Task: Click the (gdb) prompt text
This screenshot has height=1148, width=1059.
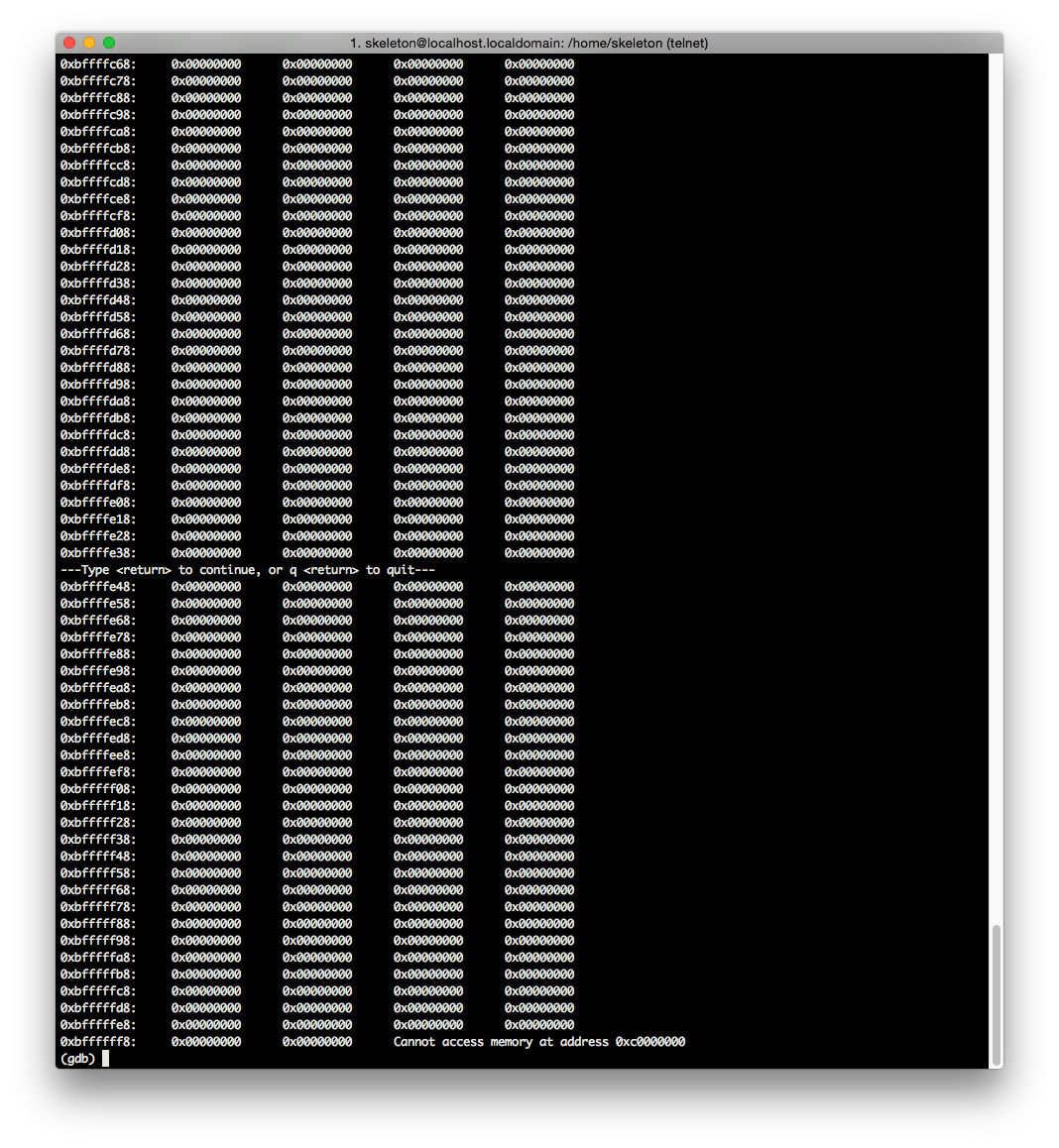Action: (x=77, y=1059)
